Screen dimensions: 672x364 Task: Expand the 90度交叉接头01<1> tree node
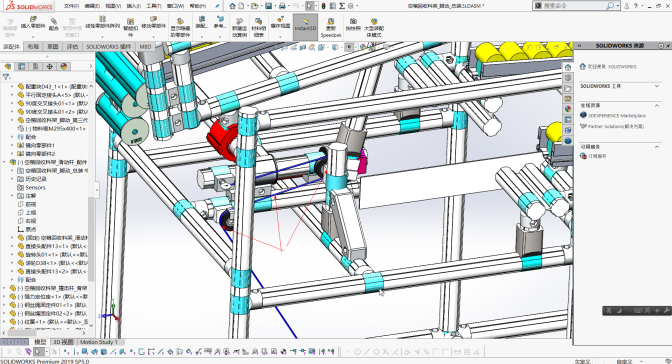(x=12, y=103)
